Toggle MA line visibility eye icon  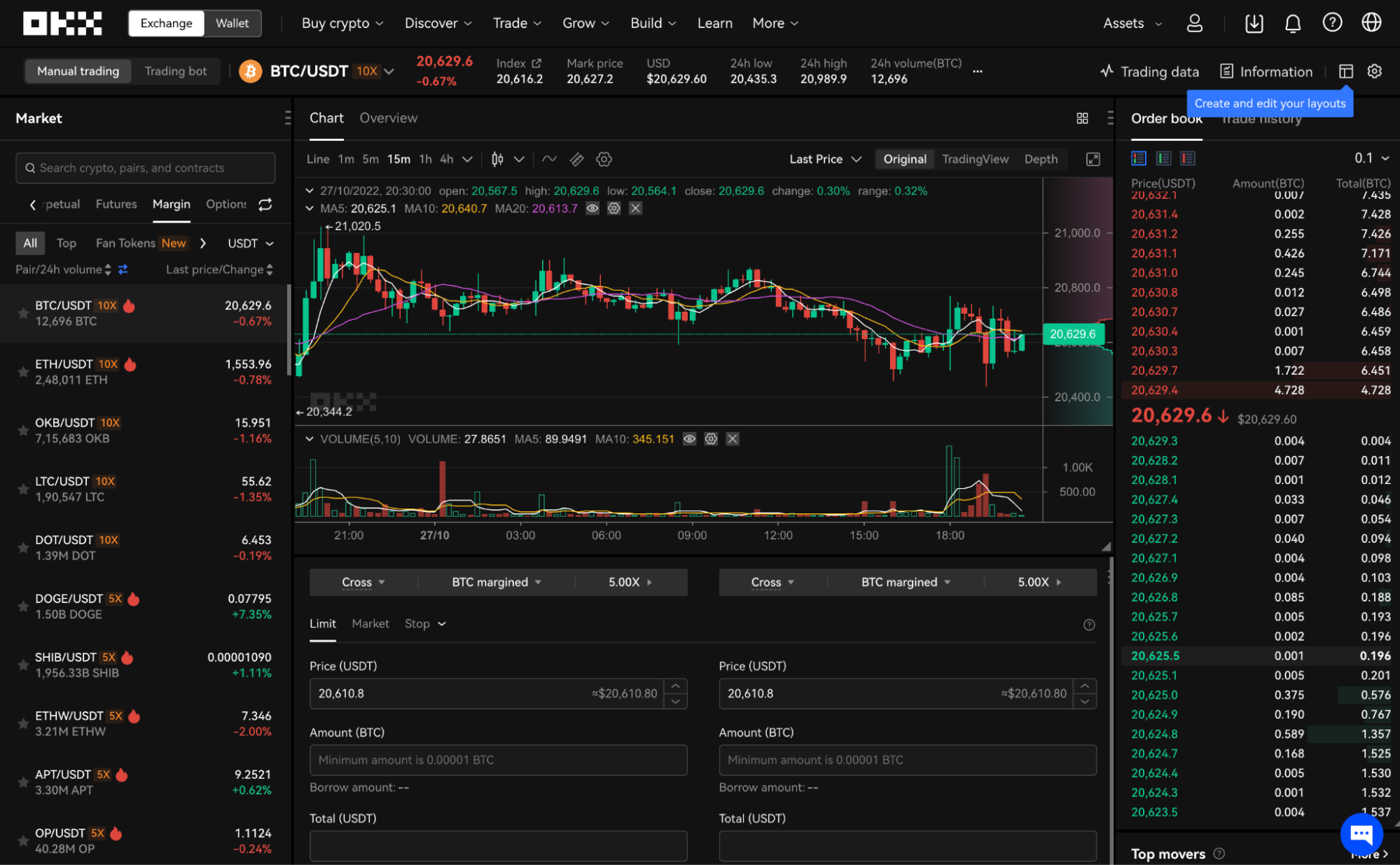point(592,208)
